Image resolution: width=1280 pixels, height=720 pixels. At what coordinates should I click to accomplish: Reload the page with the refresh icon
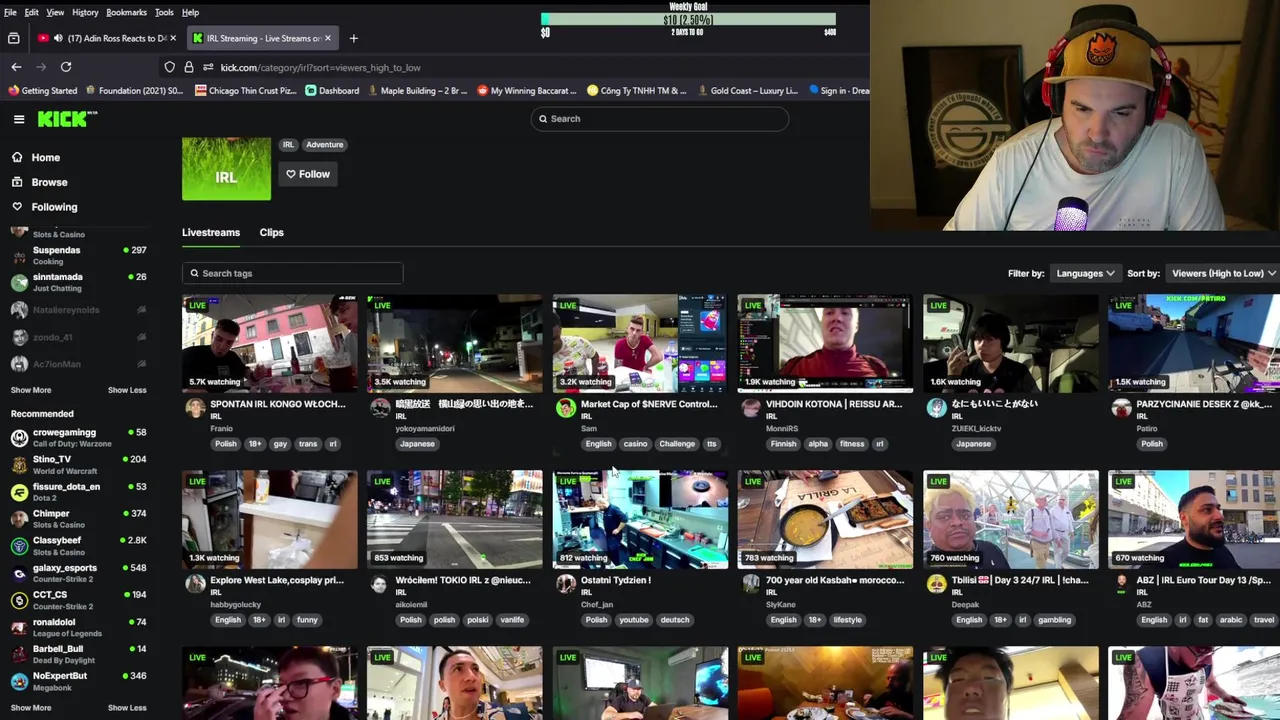tap(66, 67)
